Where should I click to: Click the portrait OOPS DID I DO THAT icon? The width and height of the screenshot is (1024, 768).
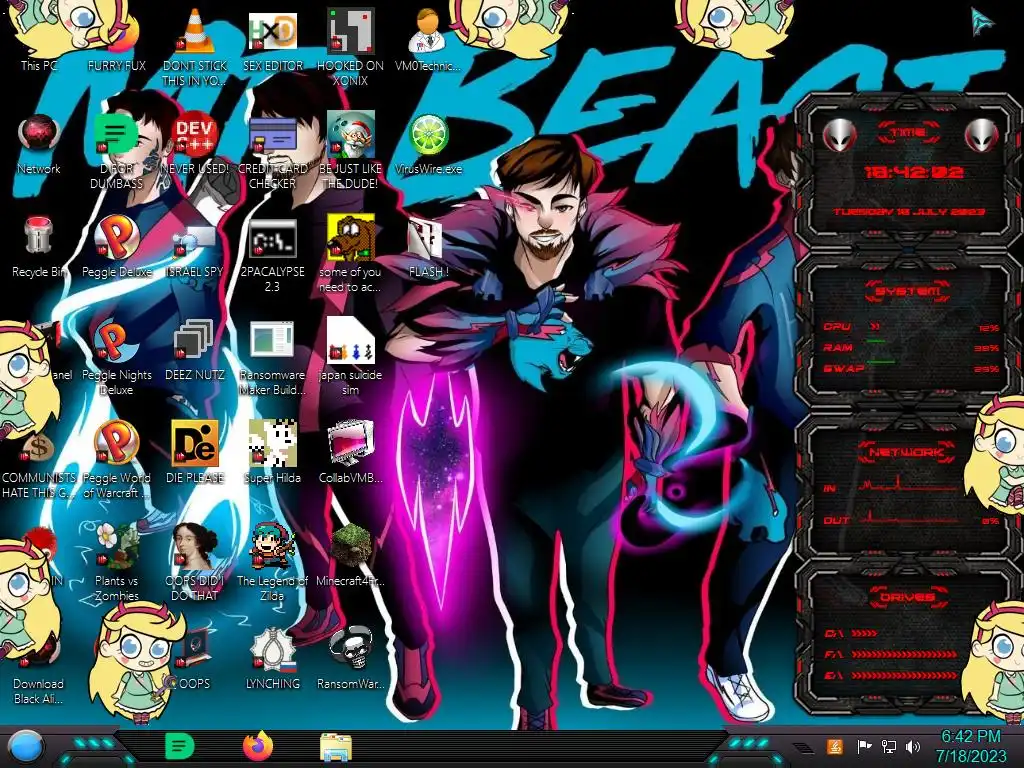(x=195, y=562)
